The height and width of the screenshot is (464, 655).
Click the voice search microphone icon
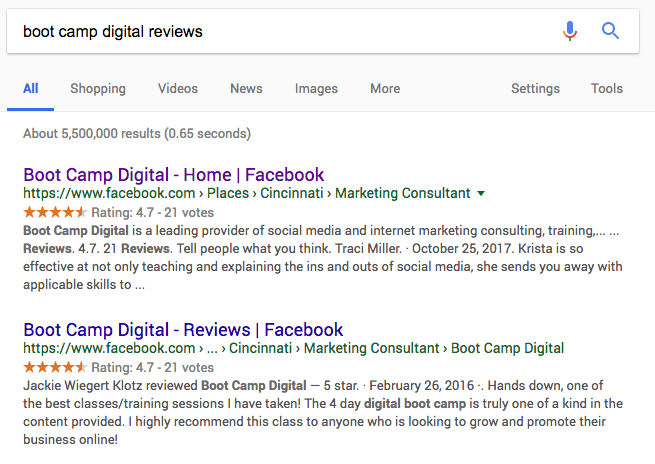(570, 31)
